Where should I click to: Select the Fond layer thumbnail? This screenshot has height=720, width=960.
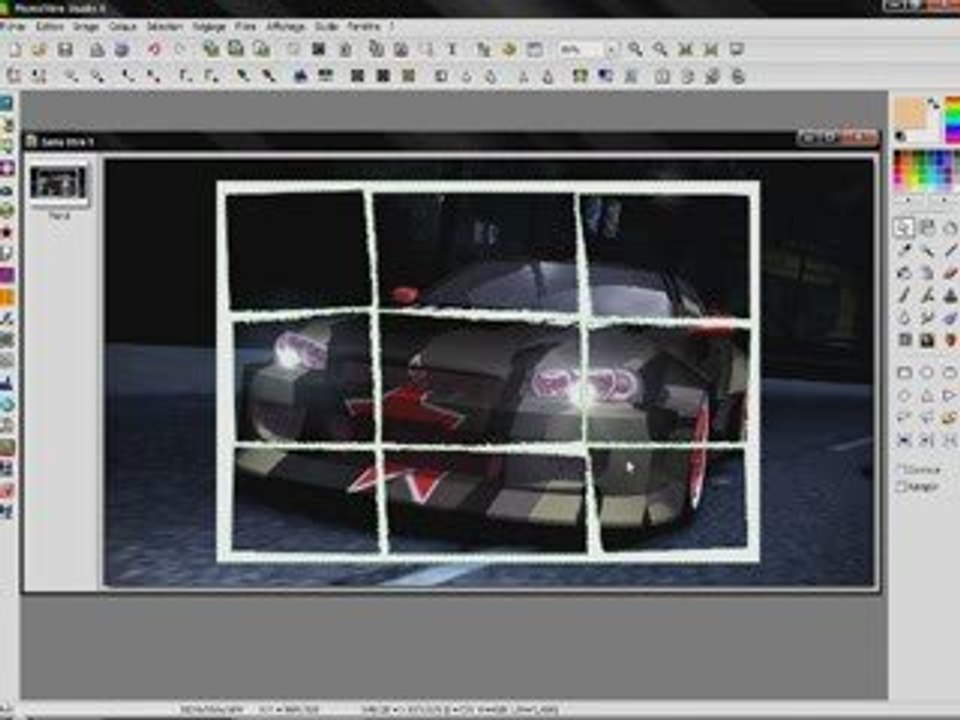tap(59, 182)
